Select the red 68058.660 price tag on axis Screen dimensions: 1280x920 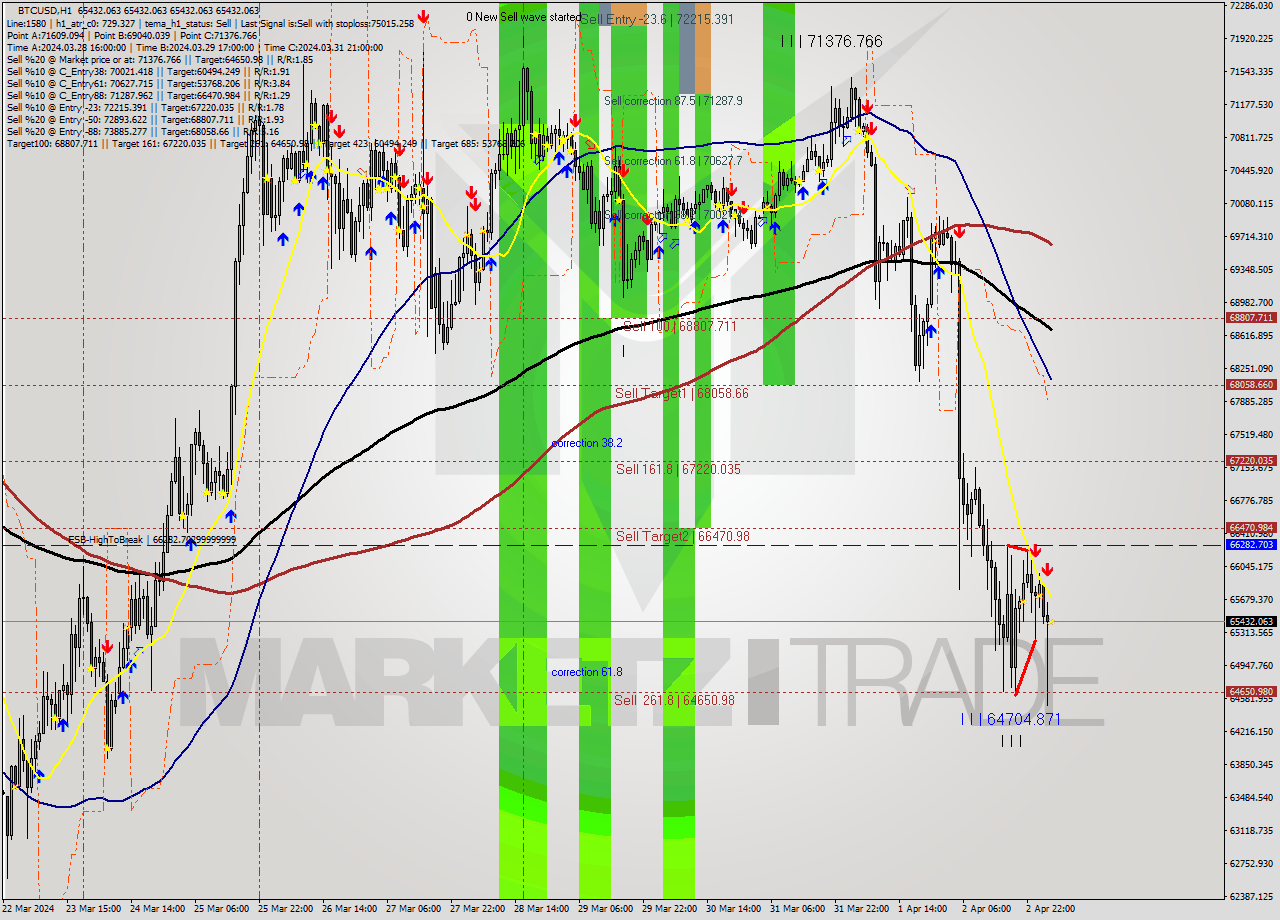pyautogui.click(x=1250, y=384)
